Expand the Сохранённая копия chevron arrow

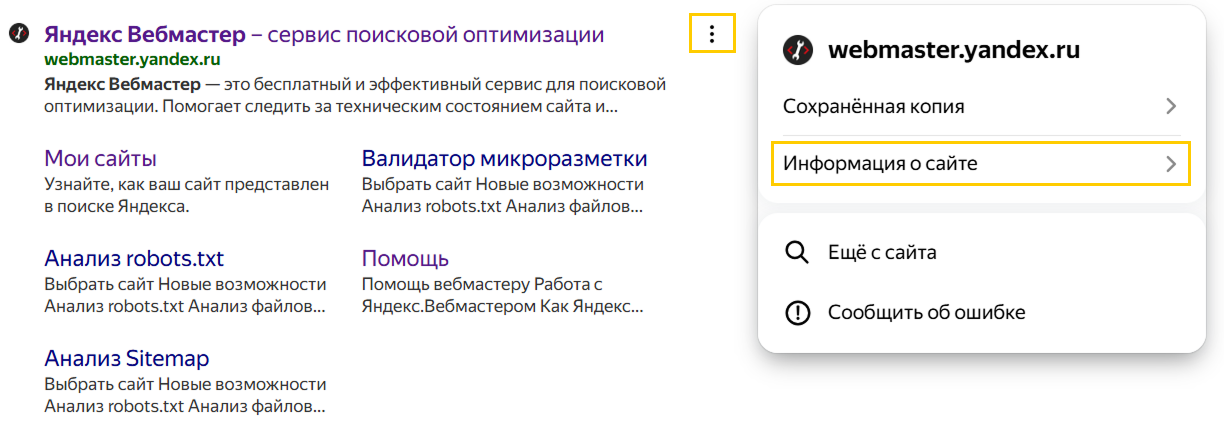tap(1172, 106)
